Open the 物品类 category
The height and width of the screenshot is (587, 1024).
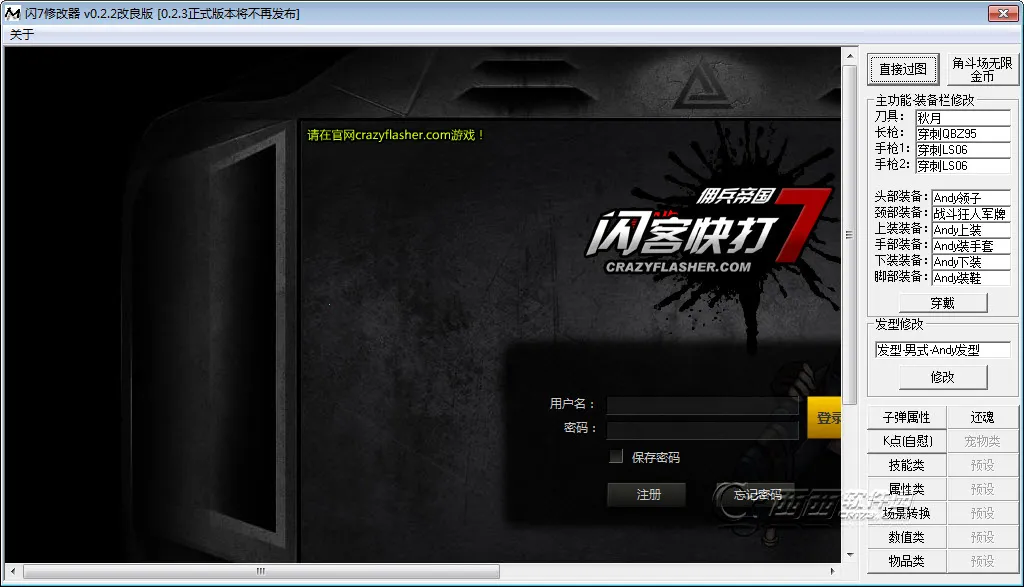(x=906, y=561)
